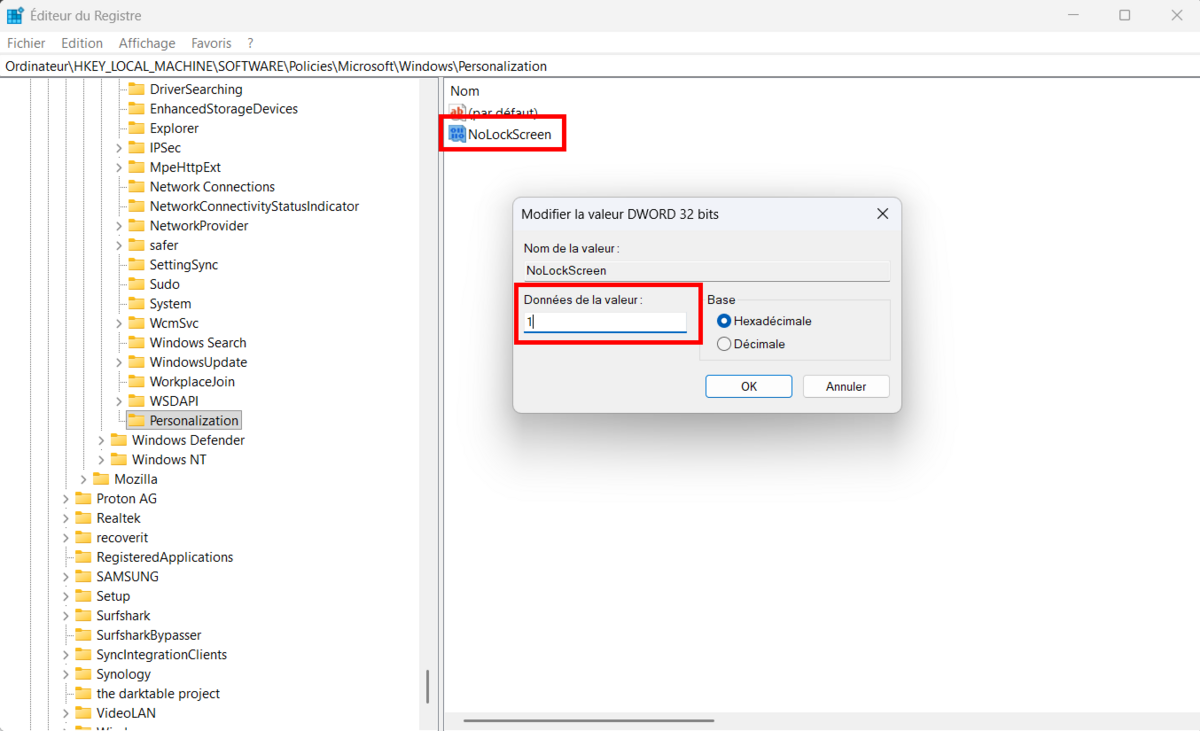Click the (par défaut) string value icon
1200x731 pixels.
click(x=458, y=113)
